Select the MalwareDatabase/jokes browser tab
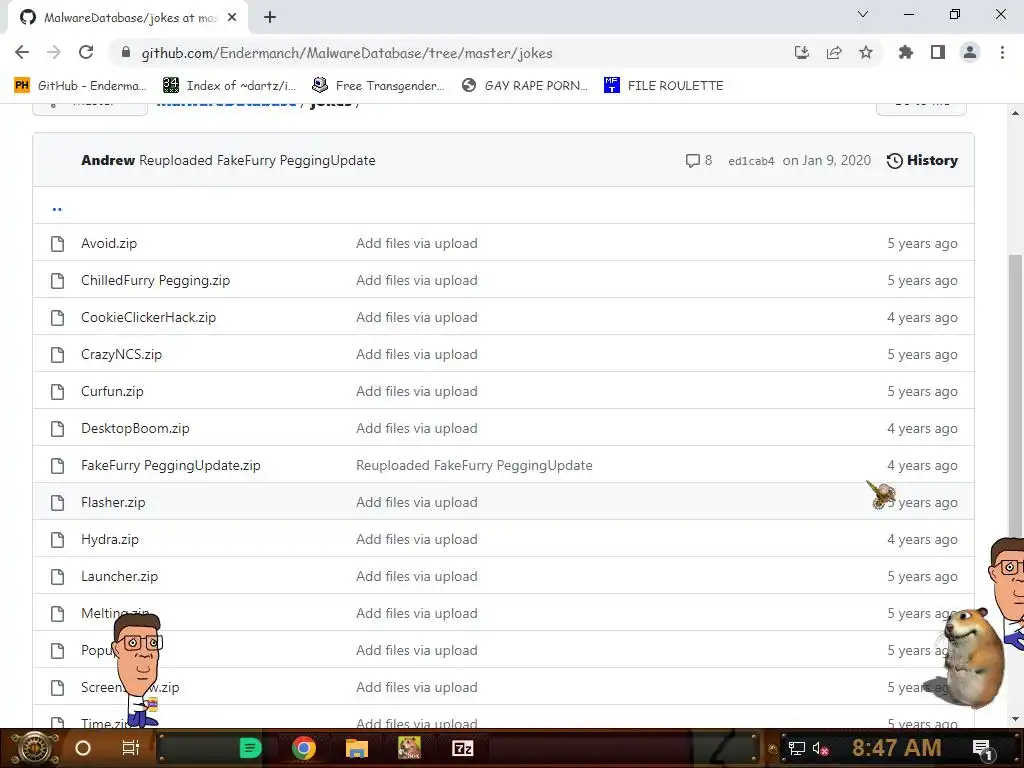This screenshot has width=1024, height=768. (x=128, y=18)
